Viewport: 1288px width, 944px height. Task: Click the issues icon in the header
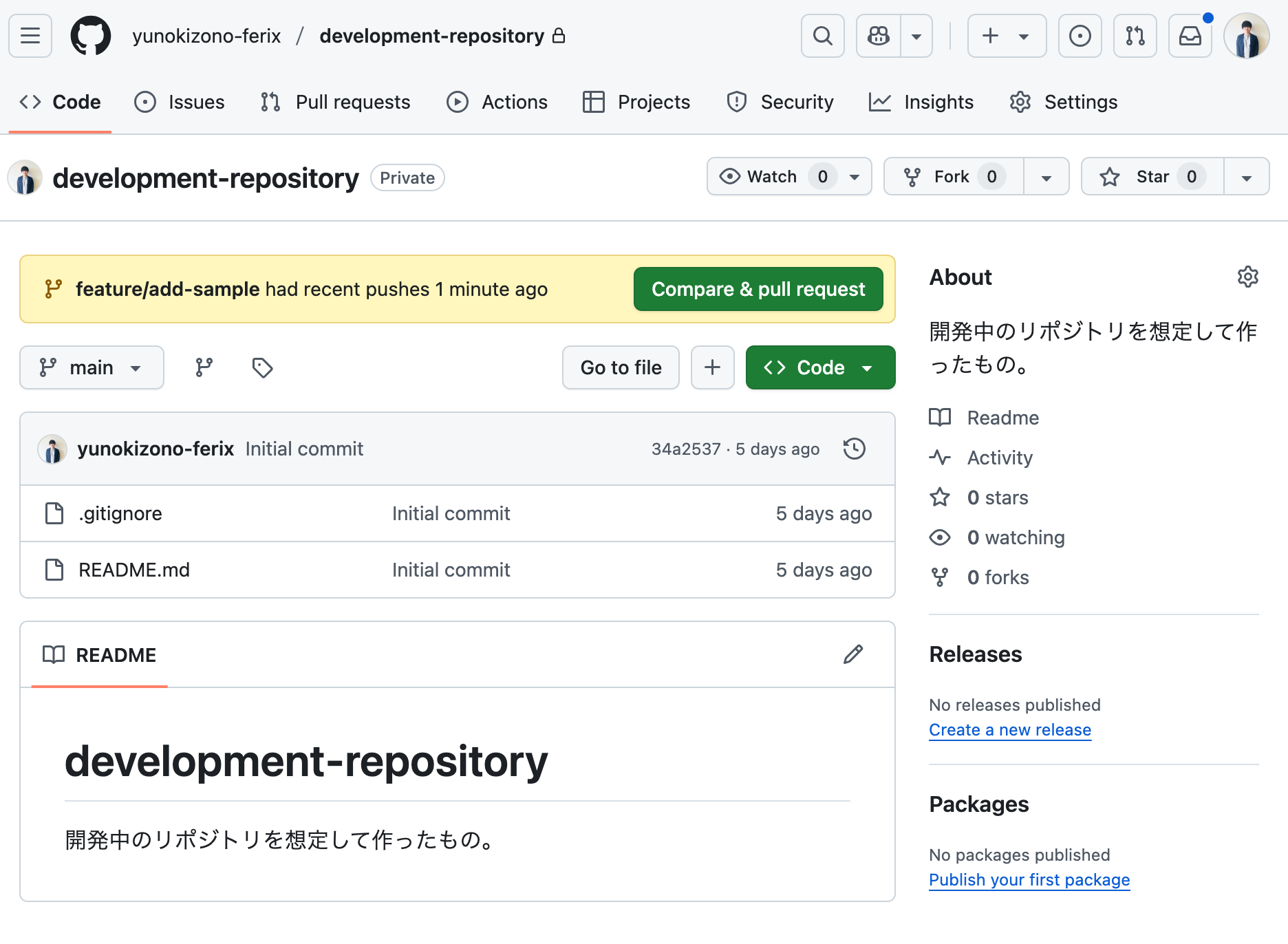[145, 102]
